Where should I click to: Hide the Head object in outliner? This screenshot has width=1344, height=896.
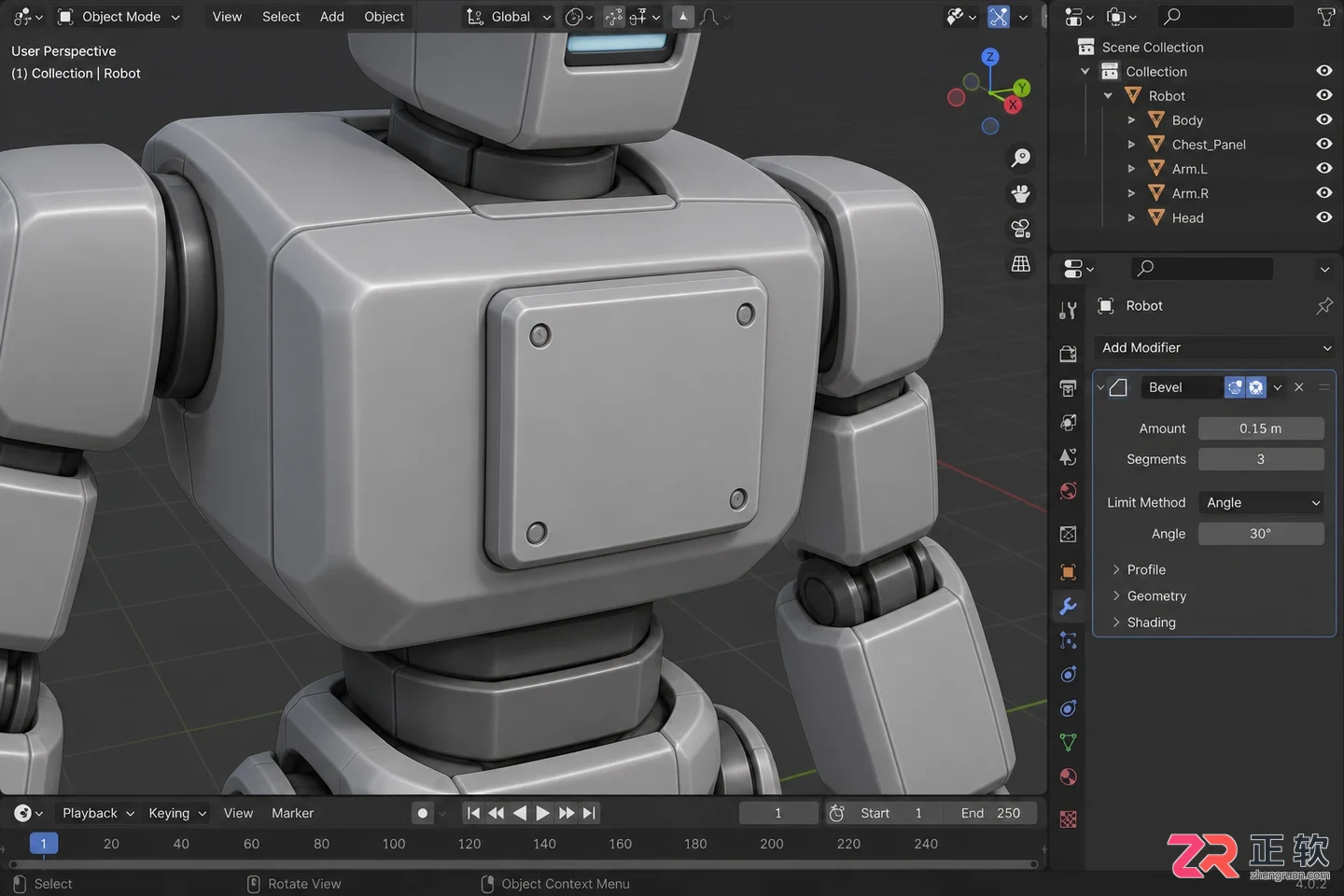pyautogui.click(x=1323, y=217)
